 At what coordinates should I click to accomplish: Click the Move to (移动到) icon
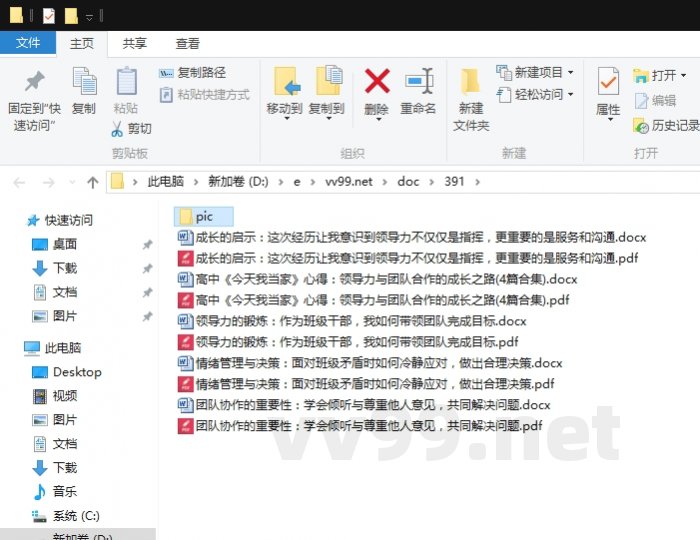(286, 81)
